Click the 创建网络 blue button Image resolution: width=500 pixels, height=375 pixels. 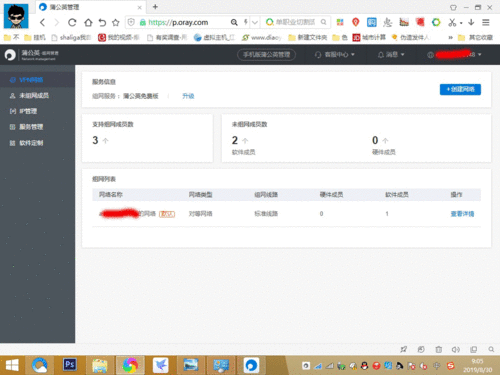[460, 89]
